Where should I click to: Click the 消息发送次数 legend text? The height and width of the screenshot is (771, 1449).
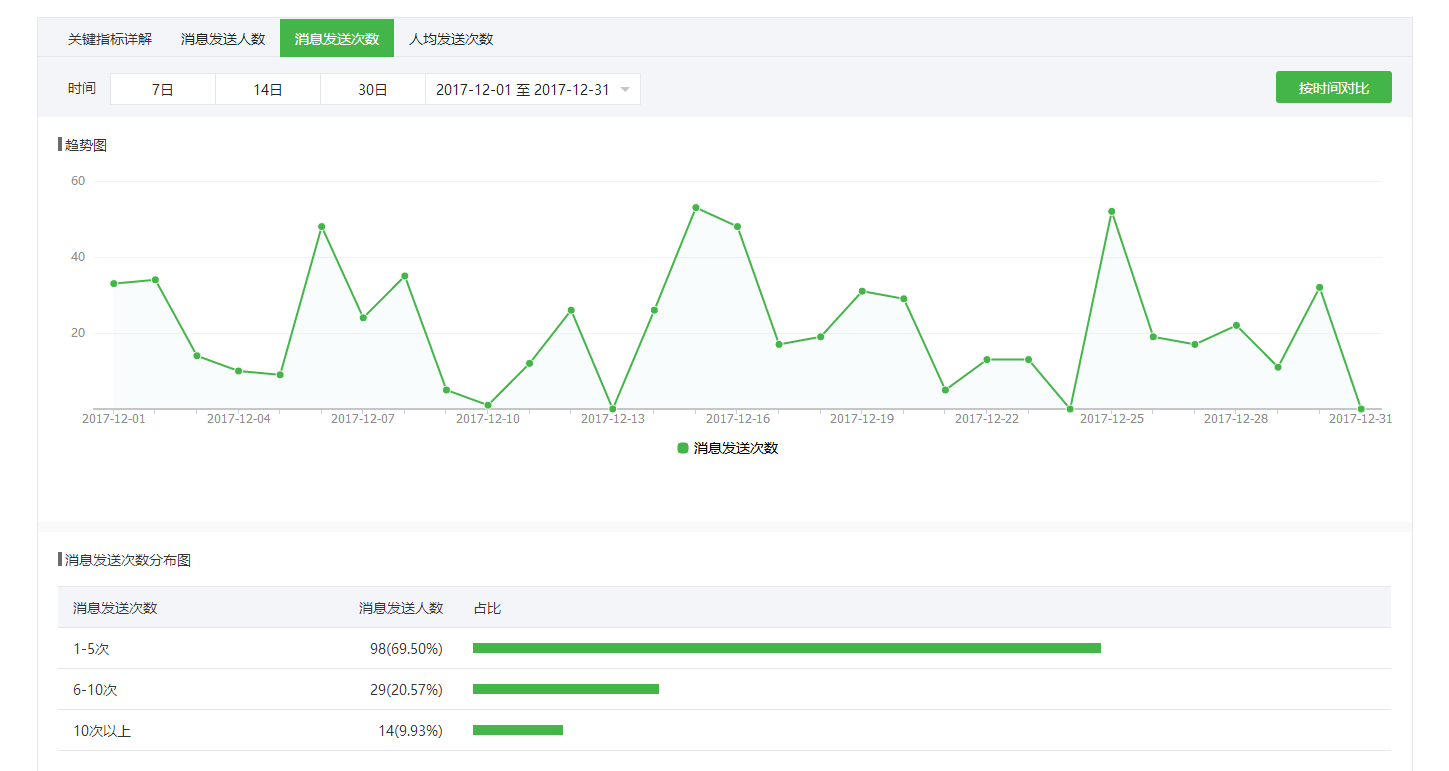tap(736, 448)
